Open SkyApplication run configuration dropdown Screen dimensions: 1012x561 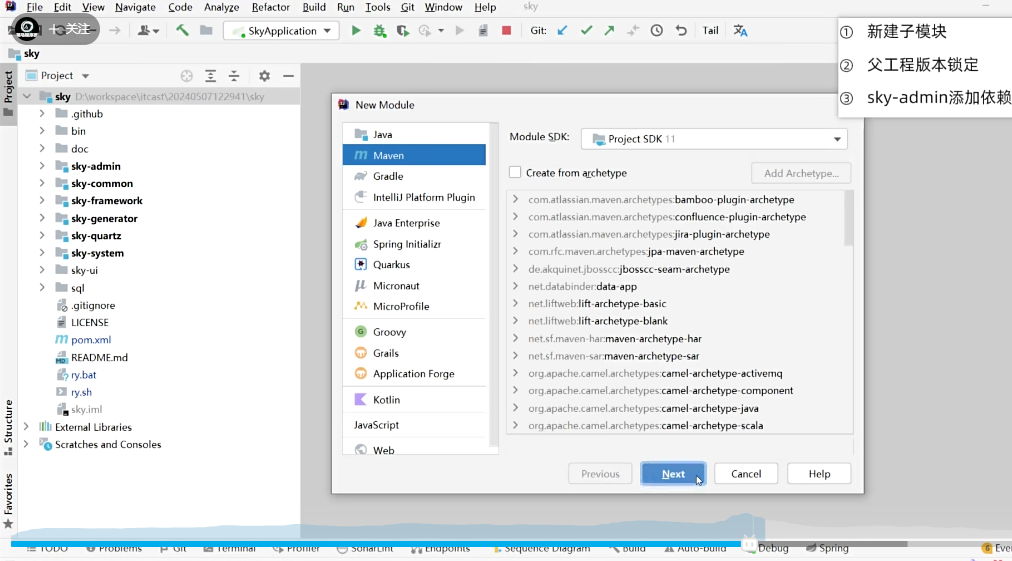(x=281, y=30)
